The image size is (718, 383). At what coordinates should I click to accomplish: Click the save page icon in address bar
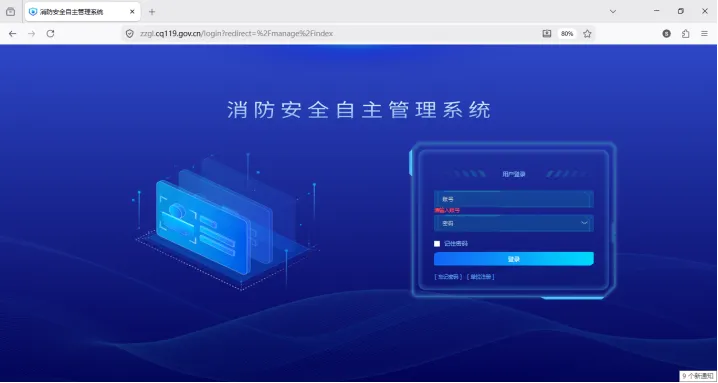point(547,33)
